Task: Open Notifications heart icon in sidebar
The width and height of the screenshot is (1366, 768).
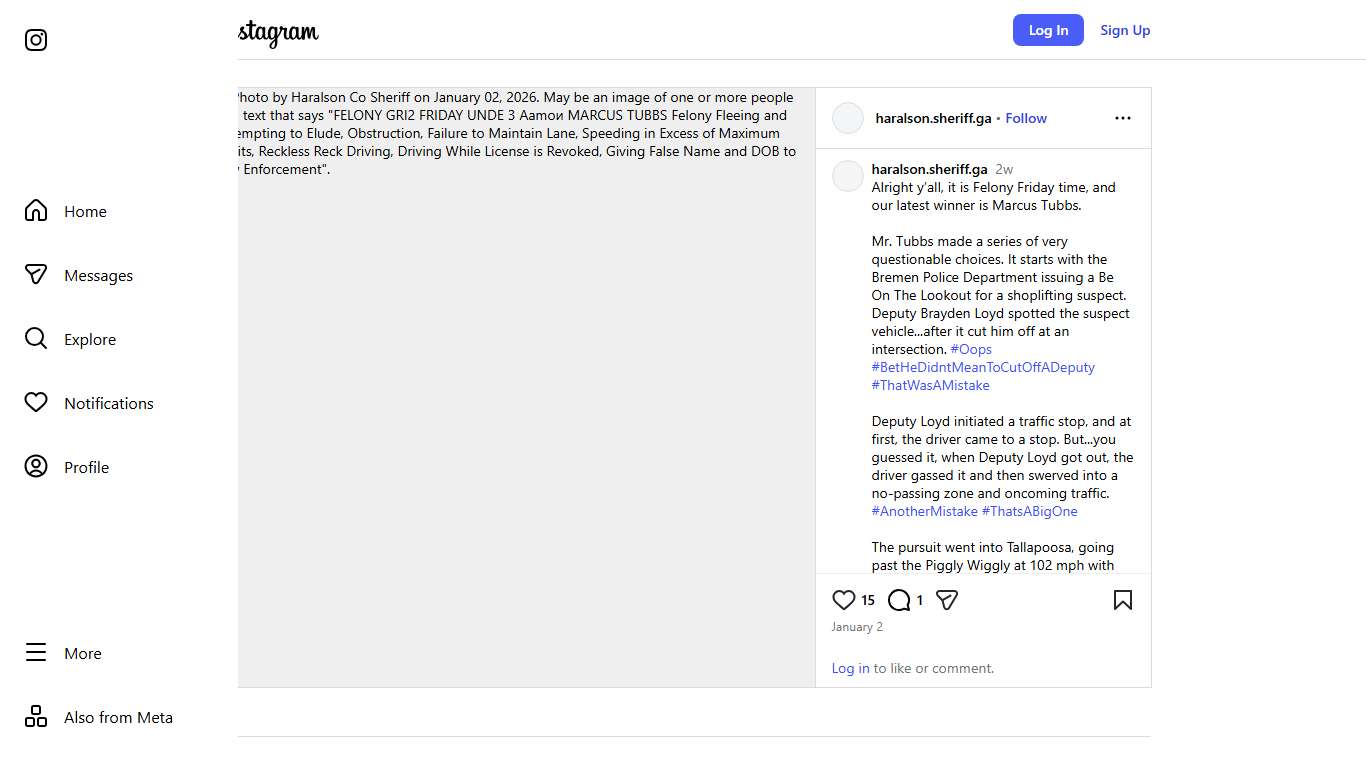Action: click(108, 403)
